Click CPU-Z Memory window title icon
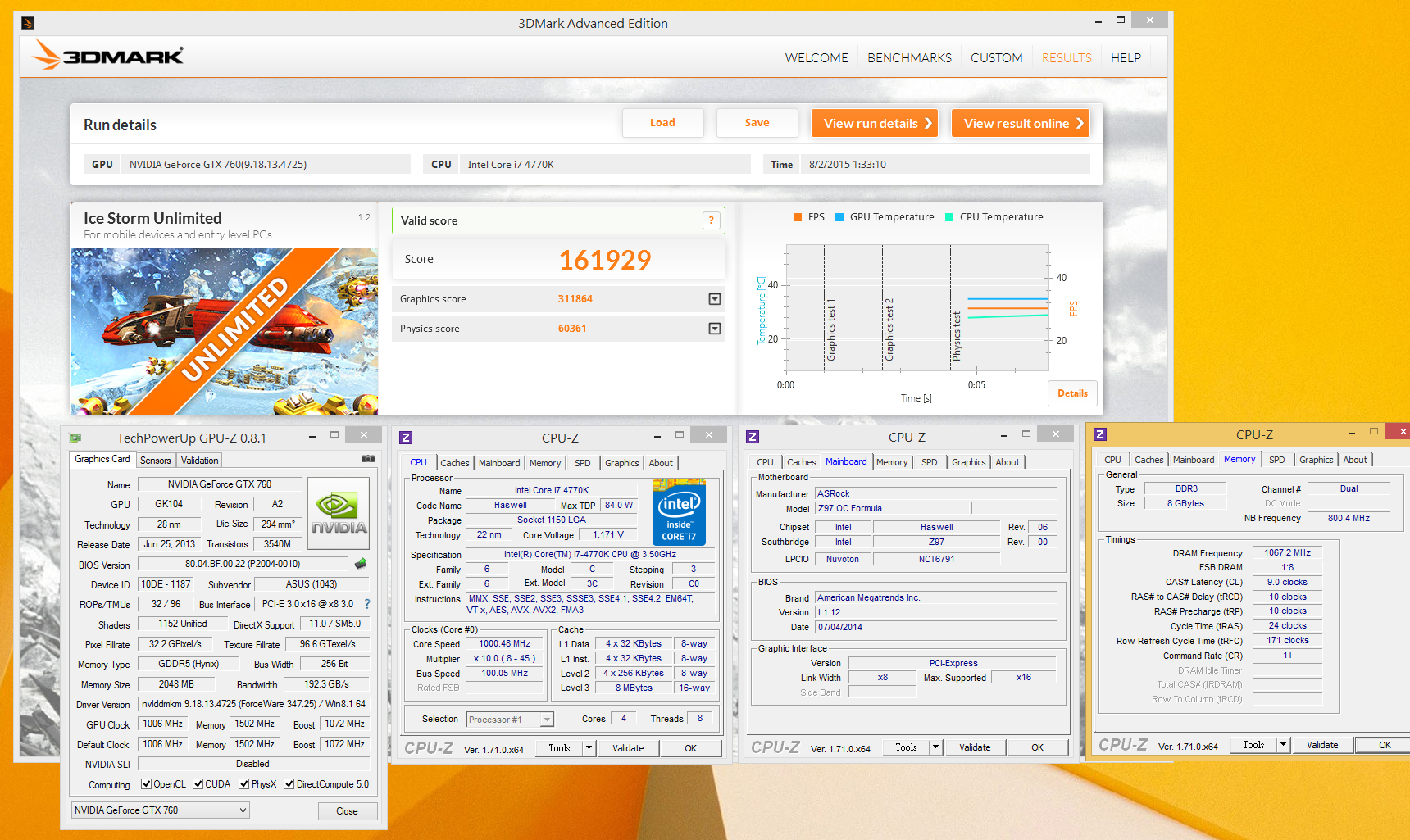 1100,434
